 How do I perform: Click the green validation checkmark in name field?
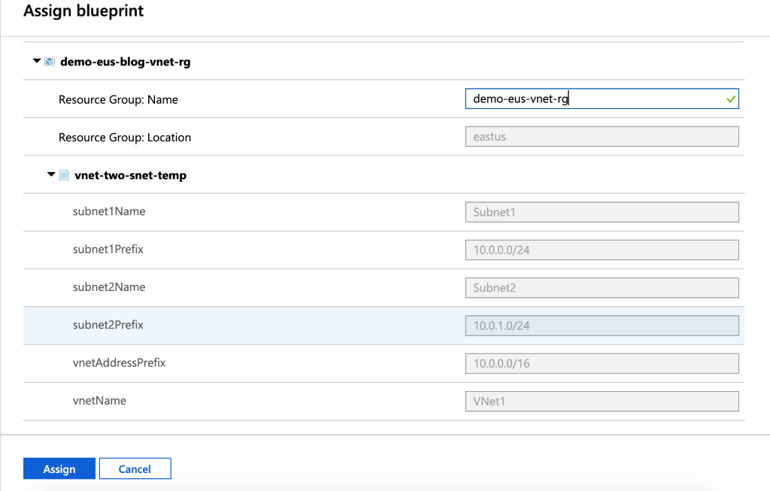pyautogui.click(x=731, y=99)
